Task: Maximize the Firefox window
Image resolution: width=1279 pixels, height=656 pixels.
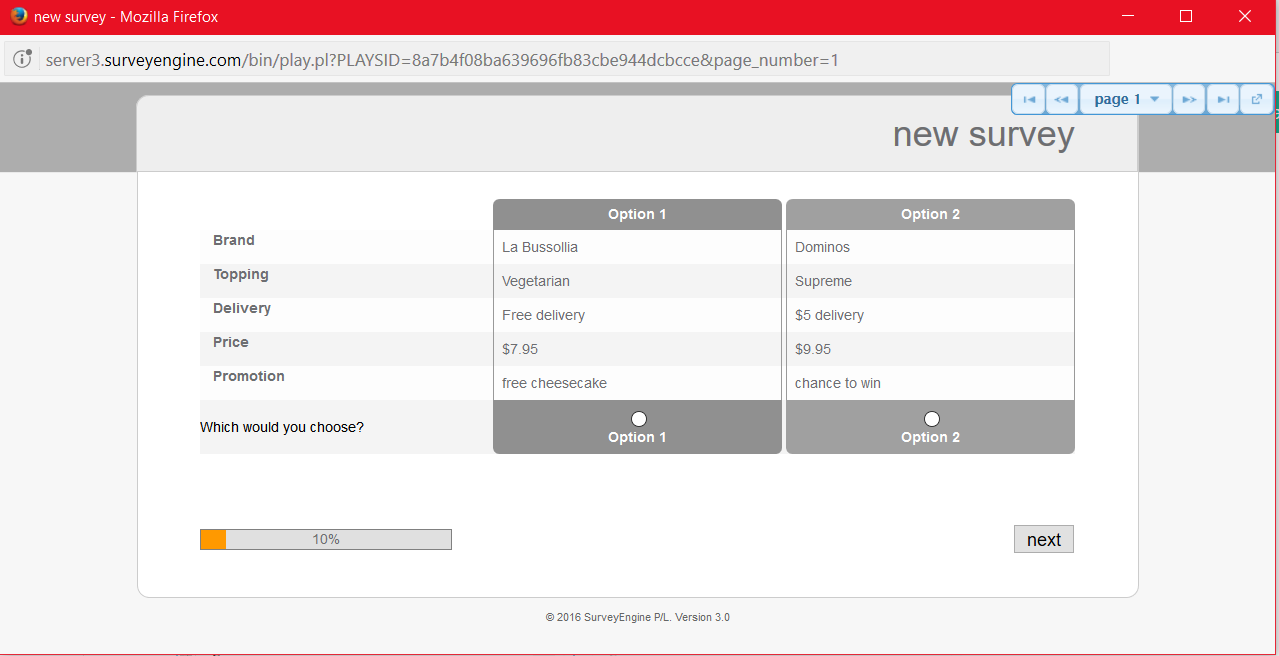Action: point(1186,17)
